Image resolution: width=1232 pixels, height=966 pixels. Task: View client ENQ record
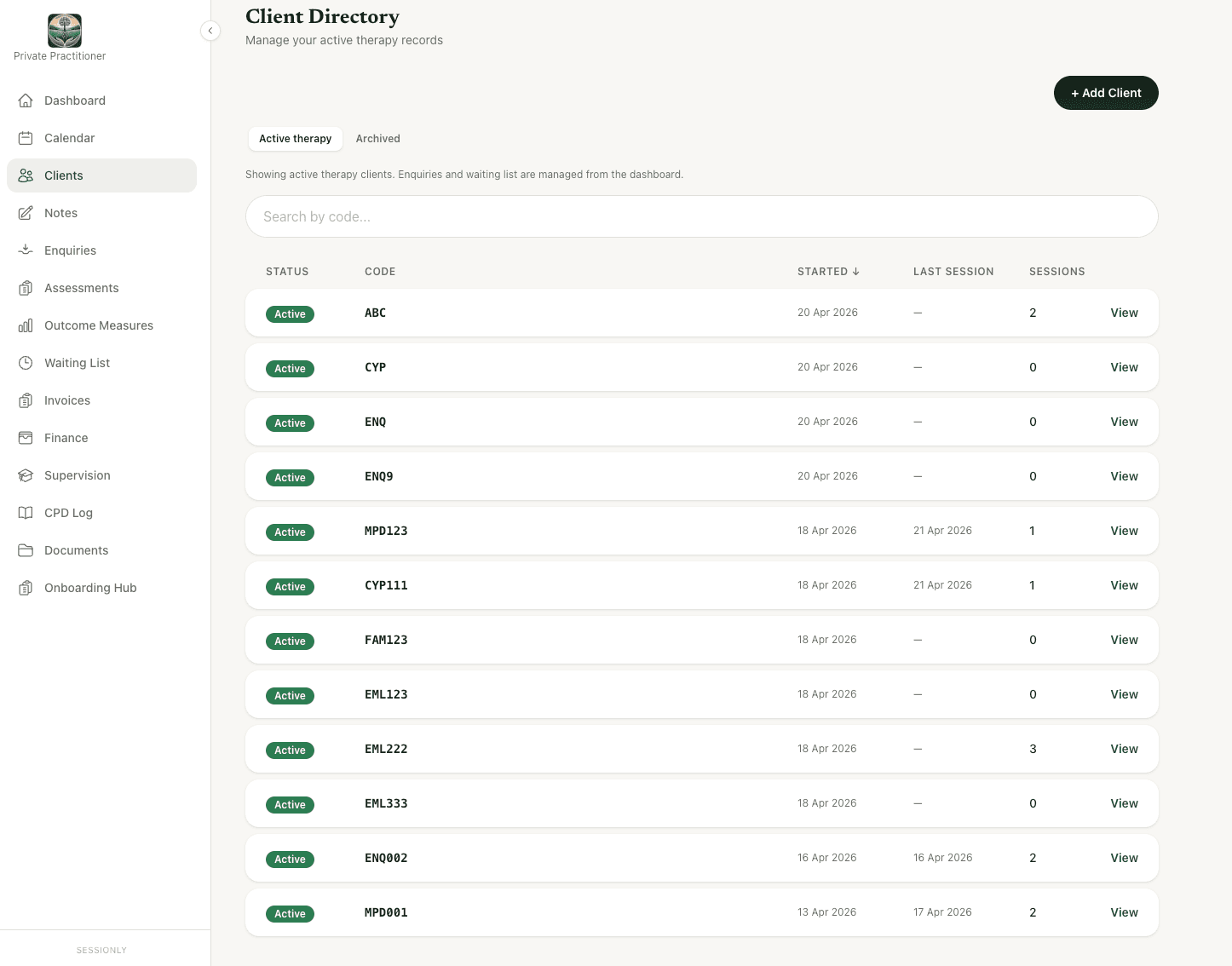pos(1124,422)
